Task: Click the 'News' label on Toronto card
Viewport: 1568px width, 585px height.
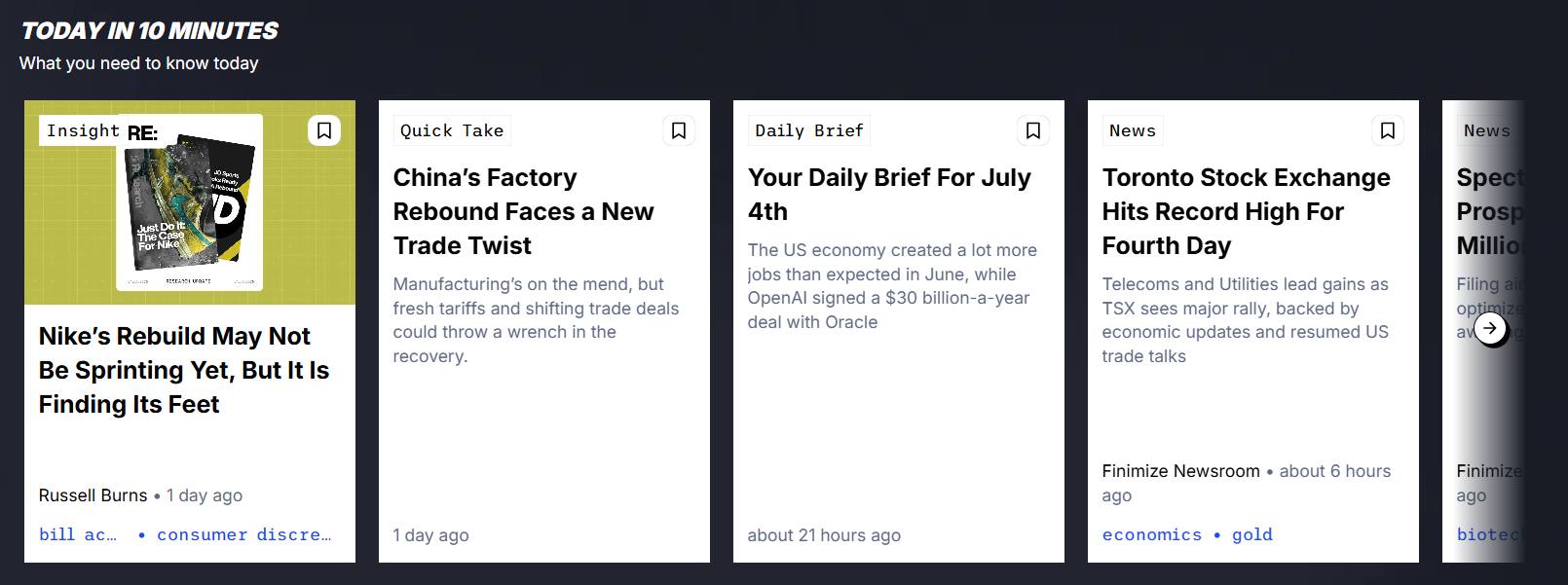Action: click(1133, 130)
